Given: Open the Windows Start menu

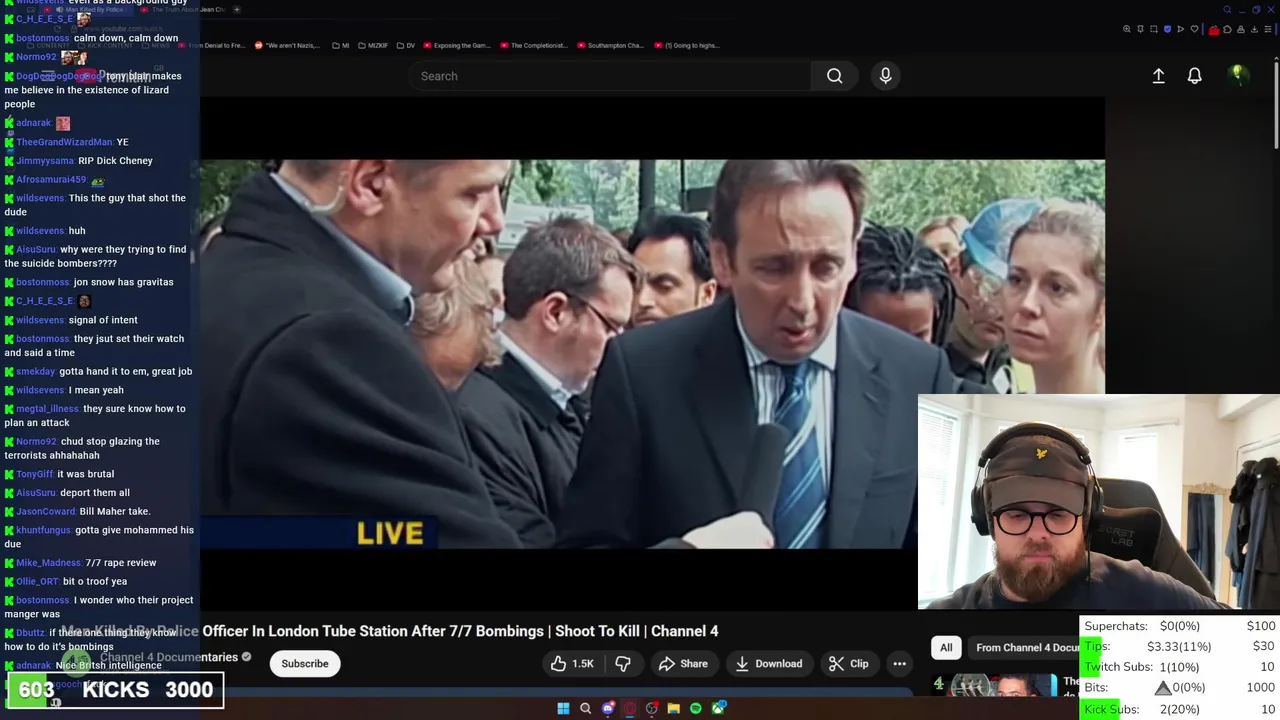Looking at the screenshot, I should coord(563,708).
